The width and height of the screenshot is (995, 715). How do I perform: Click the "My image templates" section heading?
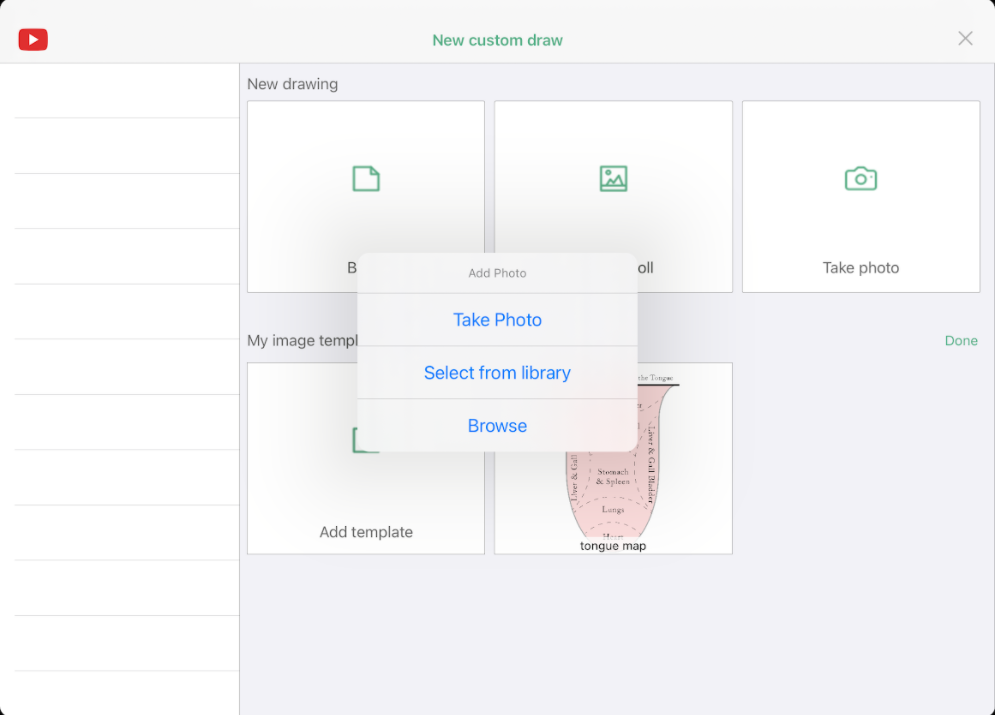302,340
